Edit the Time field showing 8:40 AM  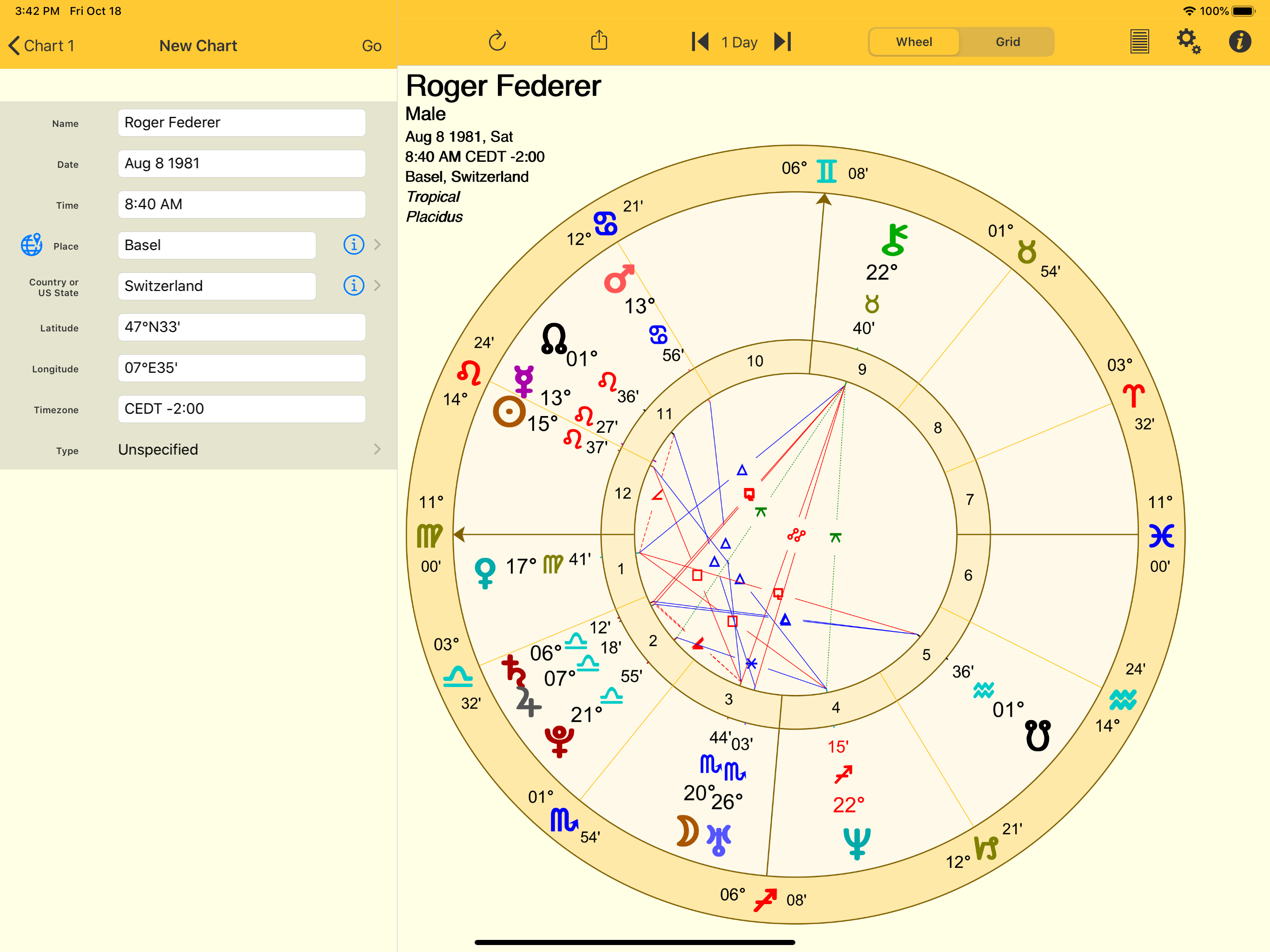click(241, 205)
